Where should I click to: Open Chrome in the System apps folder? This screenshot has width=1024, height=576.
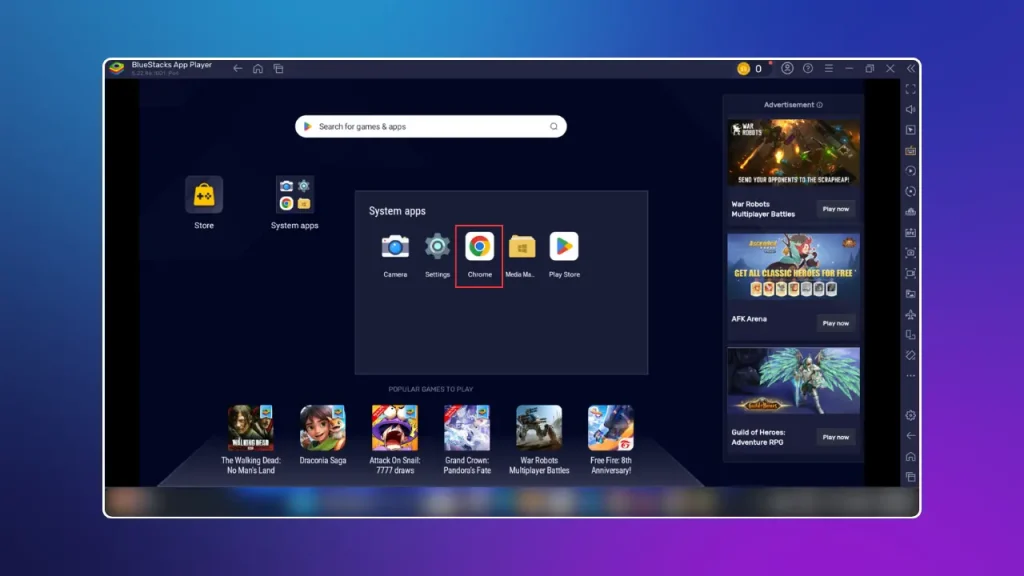coord(479,247)
